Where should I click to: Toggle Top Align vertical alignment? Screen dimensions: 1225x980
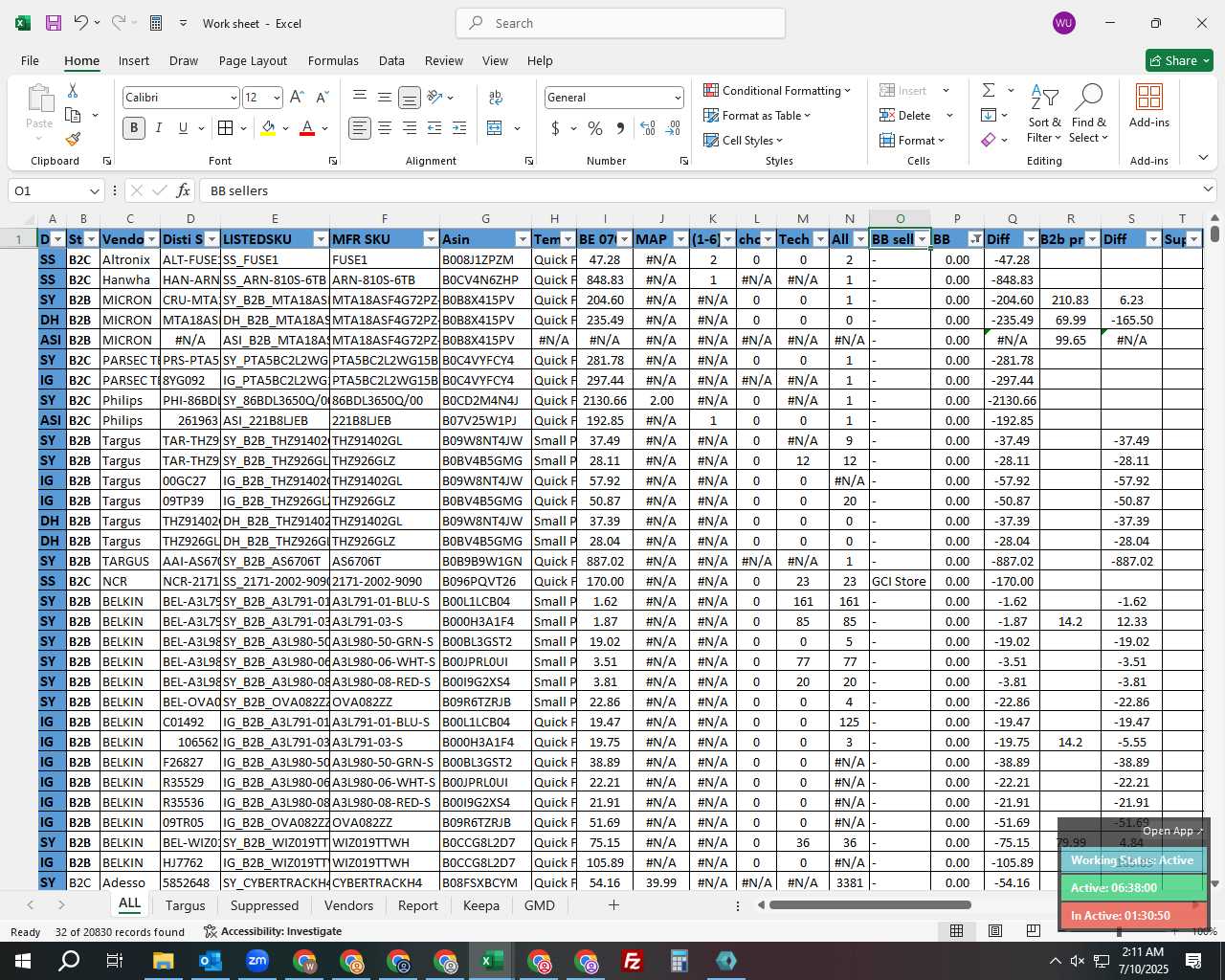tap(360, 98)
